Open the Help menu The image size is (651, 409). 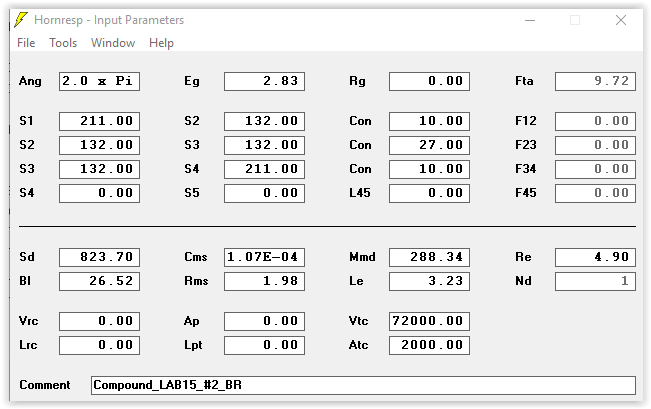pyautogui.click(x=161, y=43)
